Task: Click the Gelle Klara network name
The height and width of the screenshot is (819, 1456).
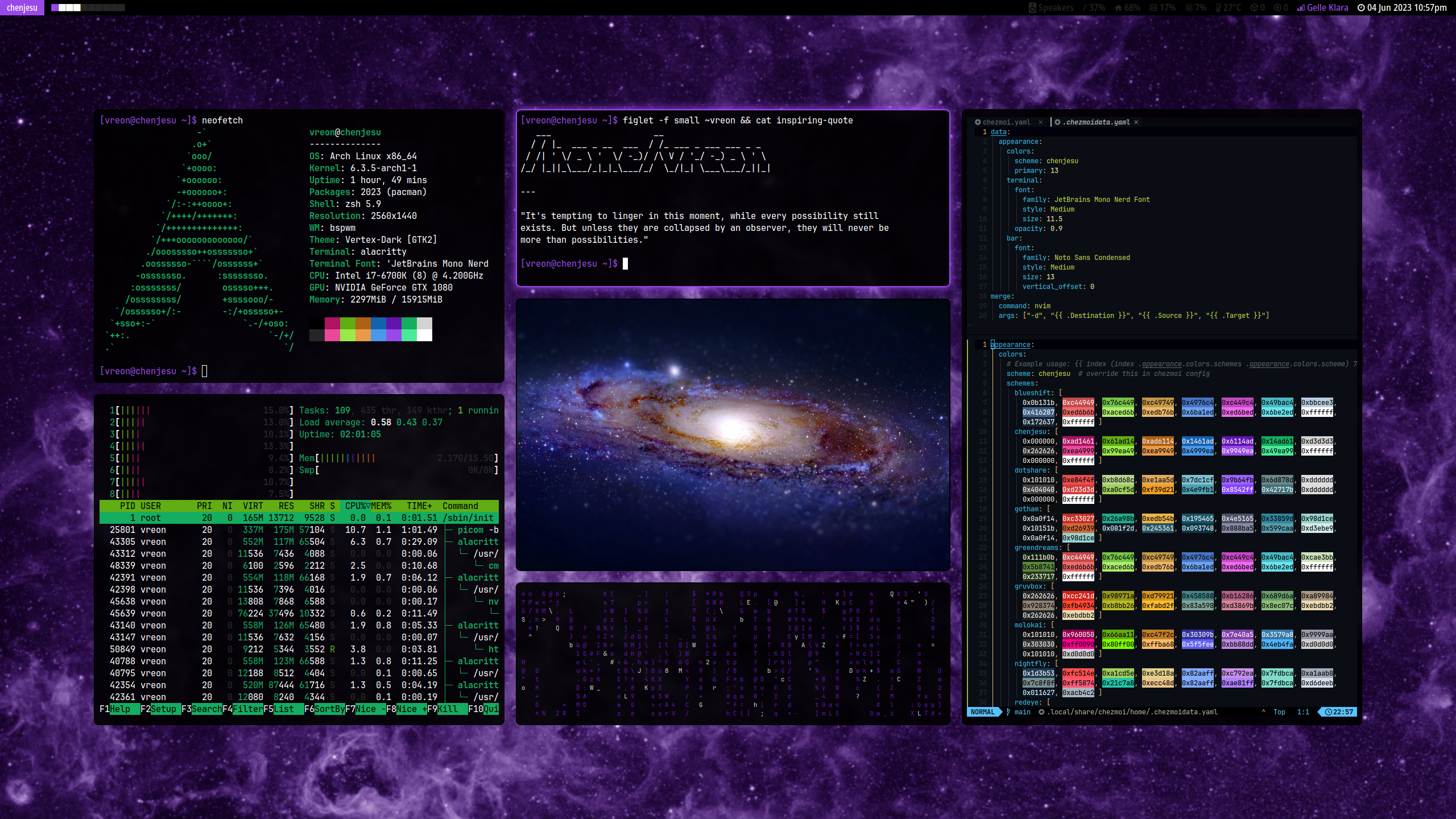Action: [x=1327, y=8]
